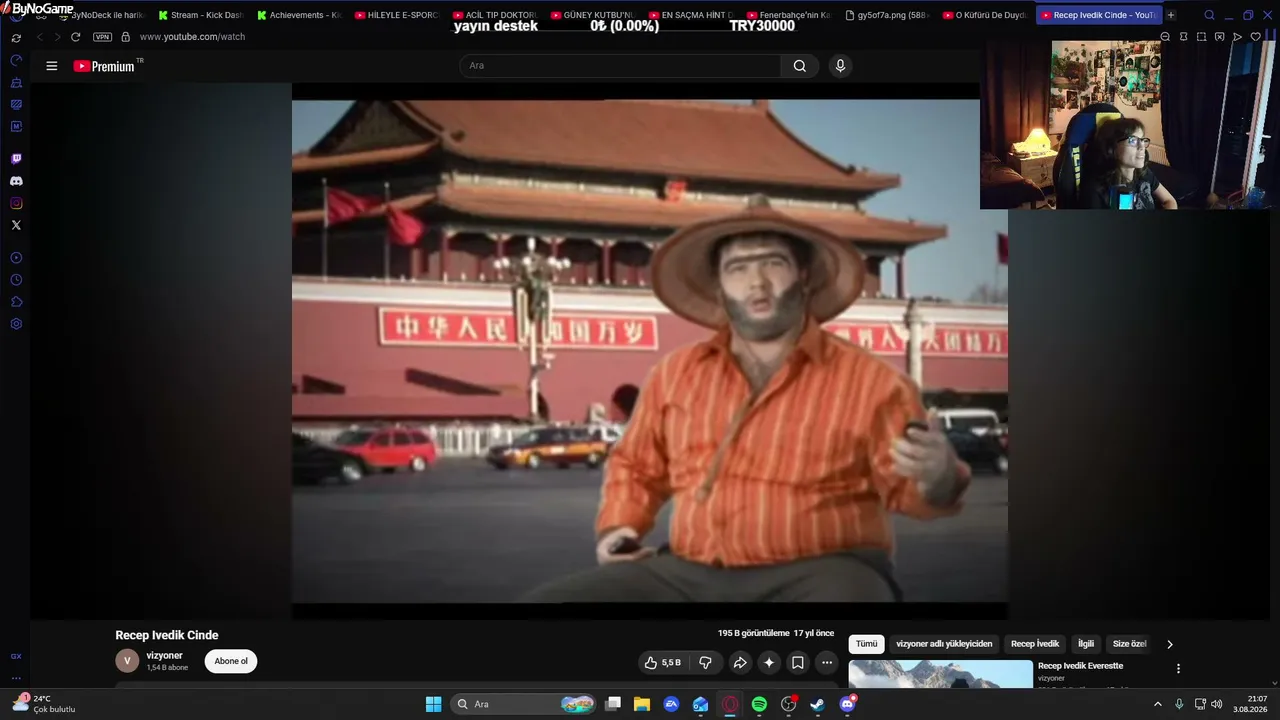Click the address bar URL
This screenshot has height=720, width=1280.
tap(192, 37)
